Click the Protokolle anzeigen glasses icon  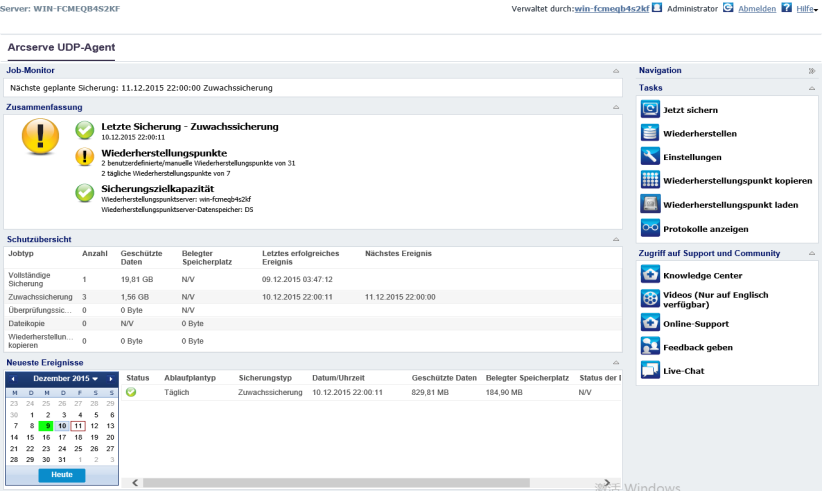click(650, 228)
